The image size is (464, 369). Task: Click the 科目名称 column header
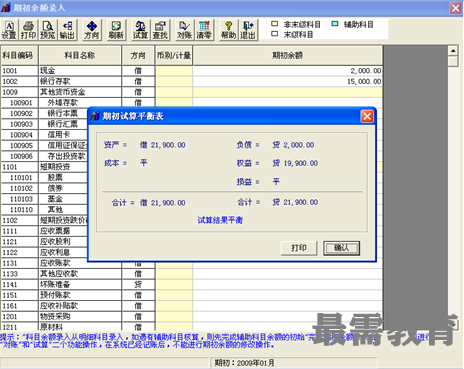[80, 55]
